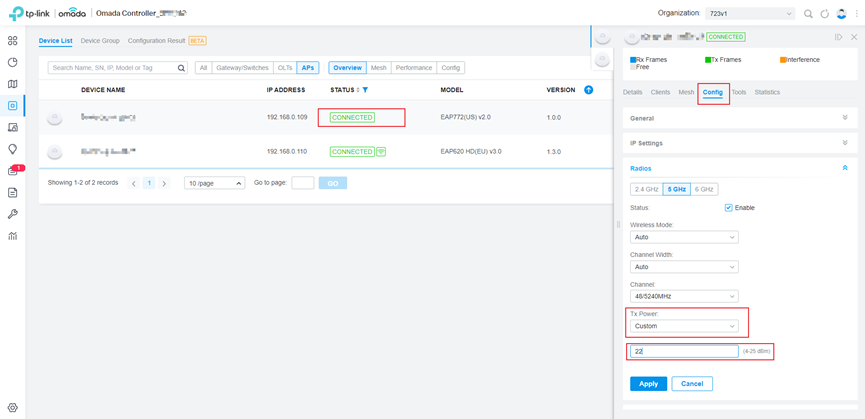Select the 6 GHz radio band
The height and width of the screenshot is (419, 865).
tap(704, 189)
